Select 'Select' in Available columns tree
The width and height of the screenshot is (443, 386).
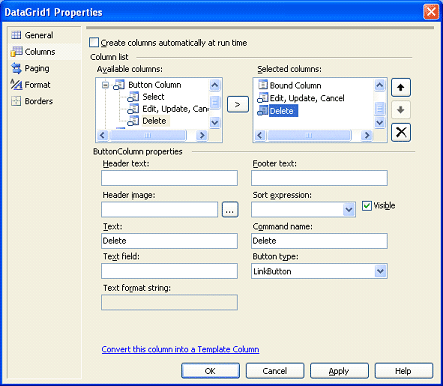pyautogui.click(x=153, y=97)
